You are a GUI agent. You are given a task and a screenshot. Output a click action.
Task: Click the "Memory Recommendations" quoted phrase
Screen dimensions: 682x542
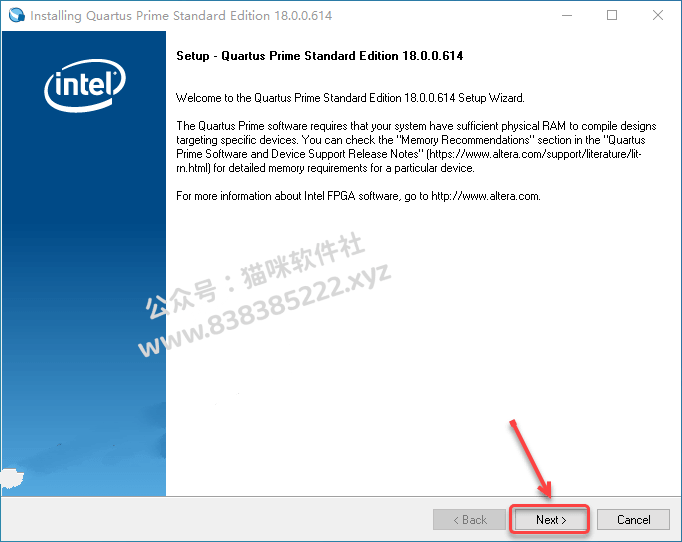tap(465, 140)
